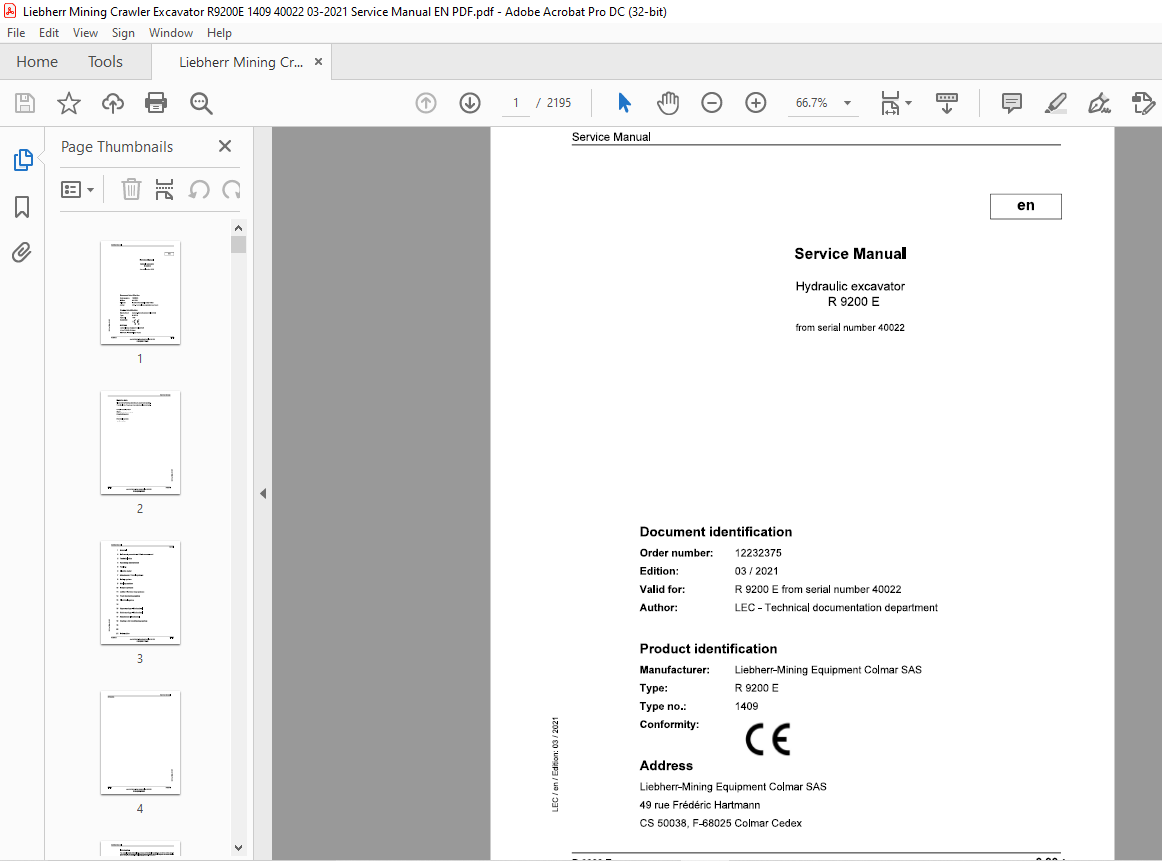Screen dimensions: 1162x861
Task: Activate the Hand pan tool
Action: tap(668, 103)
